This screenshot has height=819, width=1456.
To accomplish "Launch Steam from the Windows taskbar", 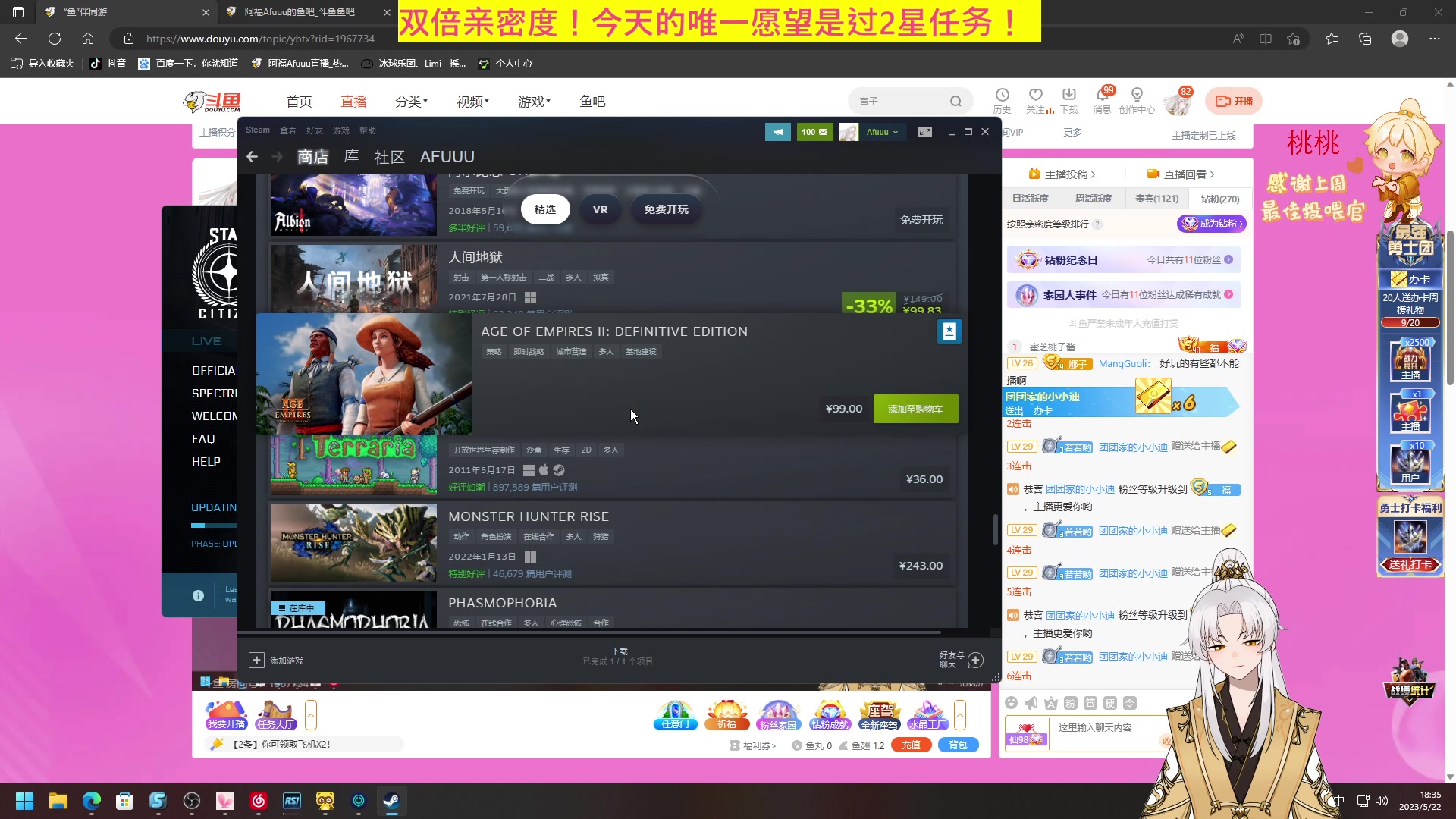I will 391,801.
